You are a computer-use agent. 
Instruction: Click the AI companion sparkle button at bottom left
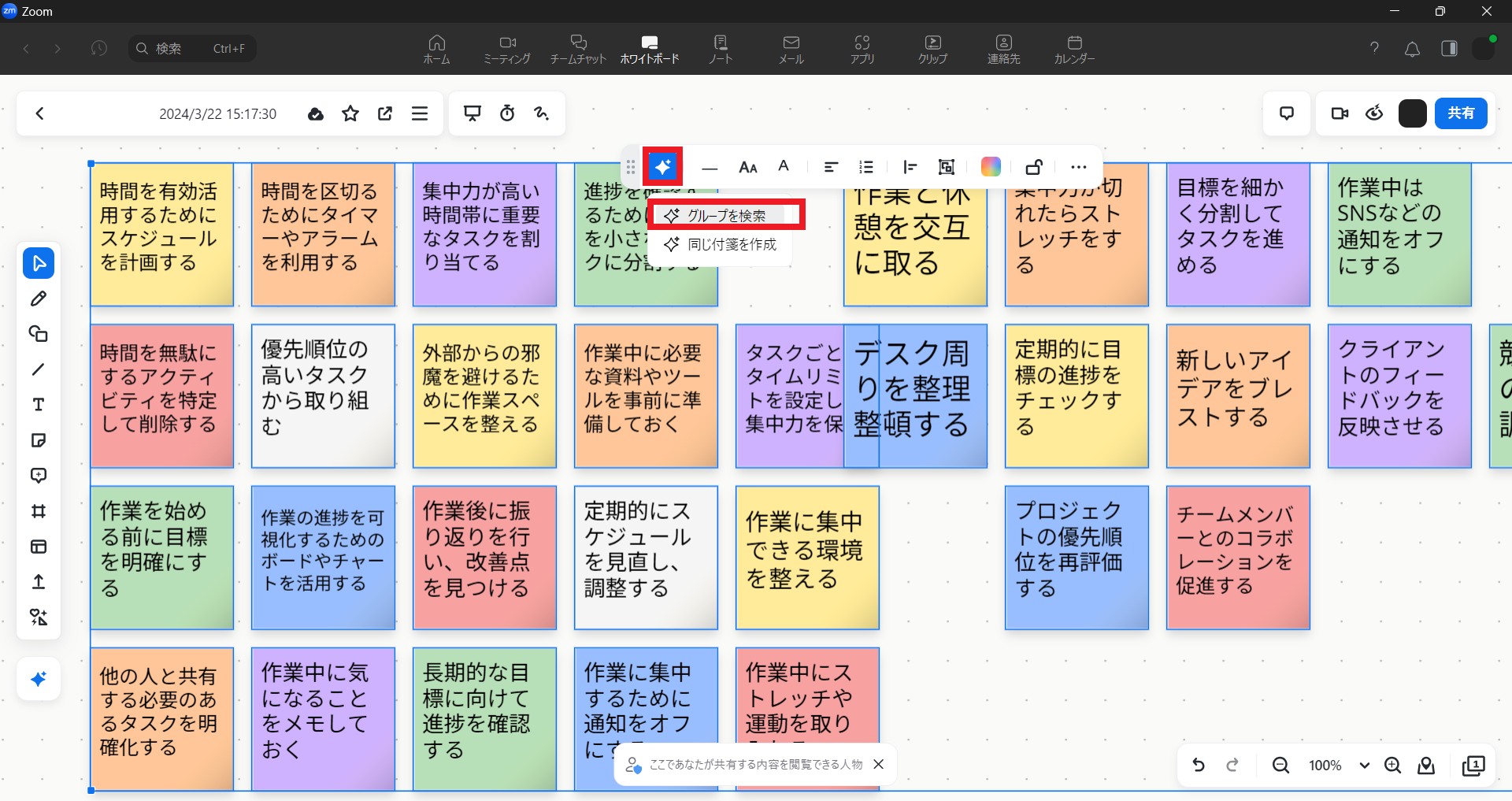[39, 679]
